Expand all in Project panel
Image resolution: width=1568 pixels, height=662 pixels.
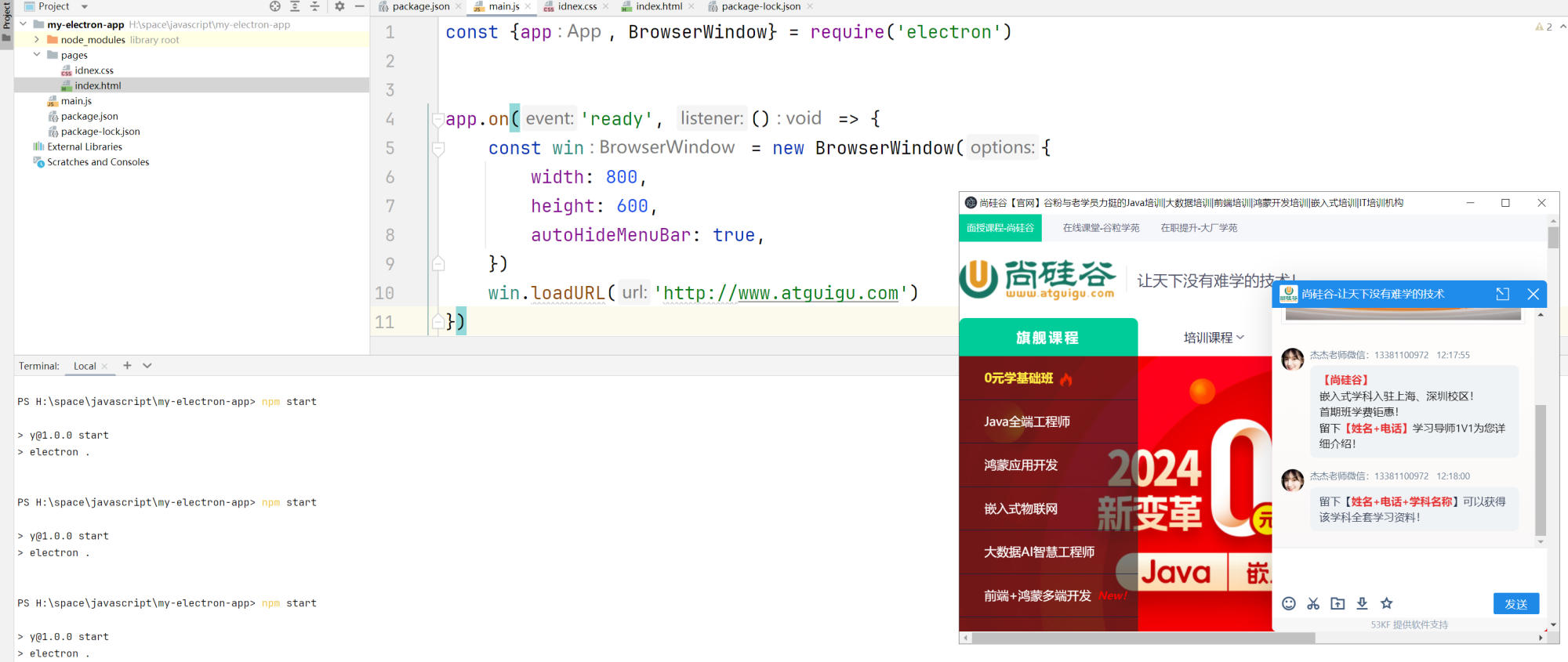(x=295, y=6)
